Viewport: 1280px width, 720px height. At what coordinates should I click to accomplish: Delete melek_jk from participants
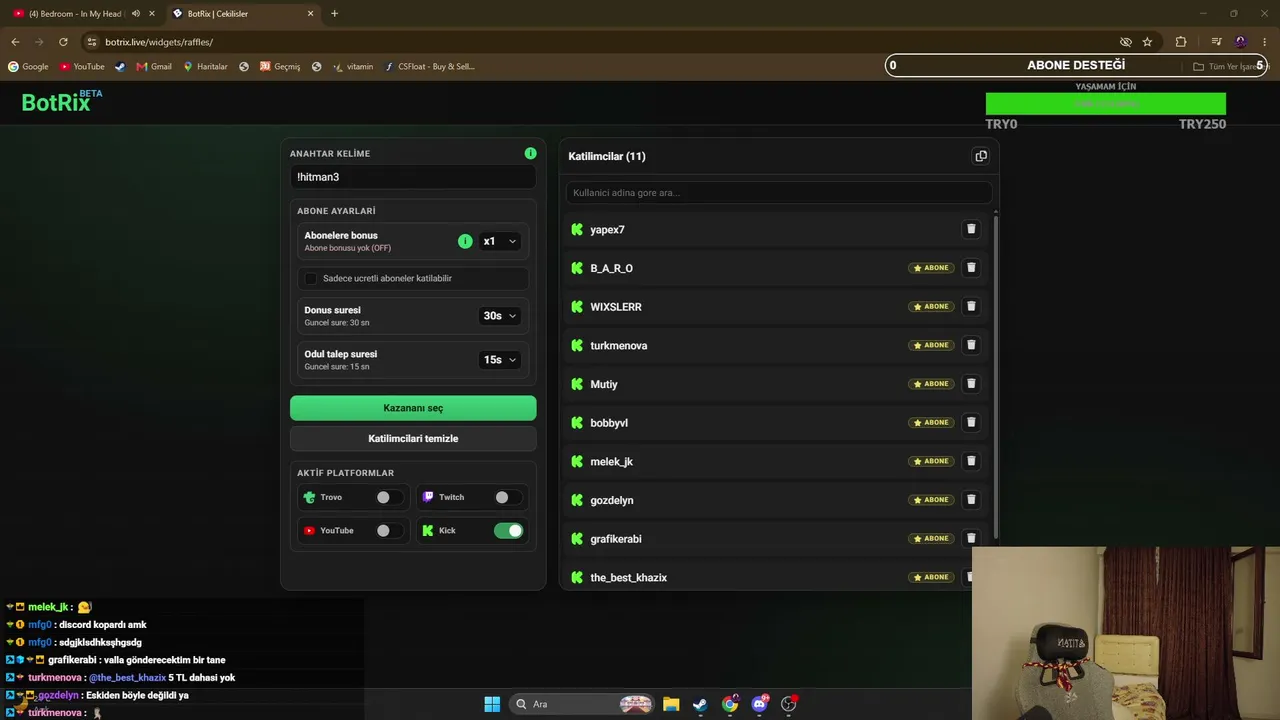[970, 461]
